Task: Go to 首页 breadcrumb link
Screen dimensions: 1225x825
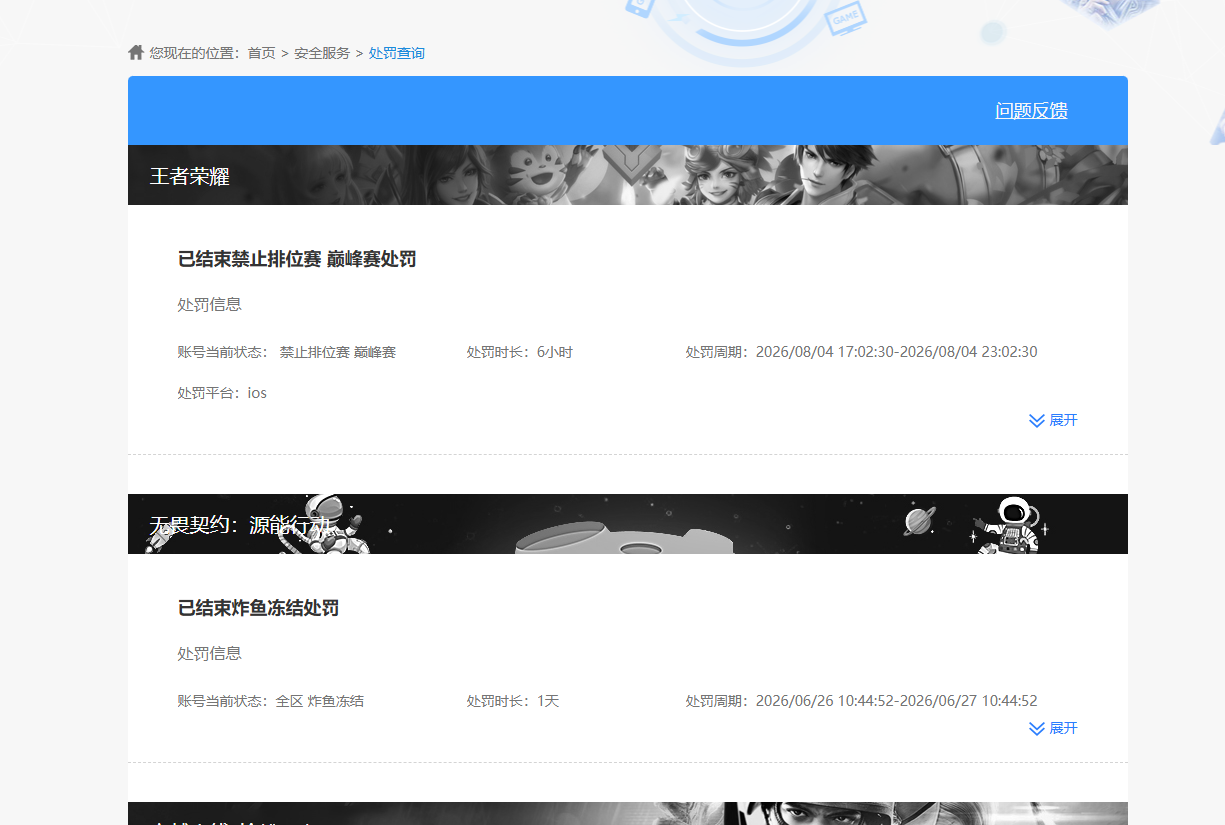Action: (x=262, y=53)
